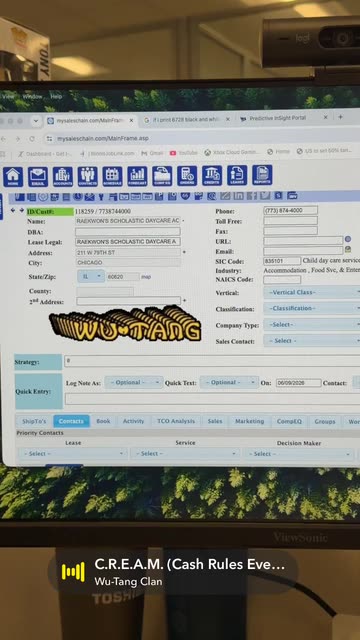
Task: Open the Gmail bookmark
Action: 152,153
